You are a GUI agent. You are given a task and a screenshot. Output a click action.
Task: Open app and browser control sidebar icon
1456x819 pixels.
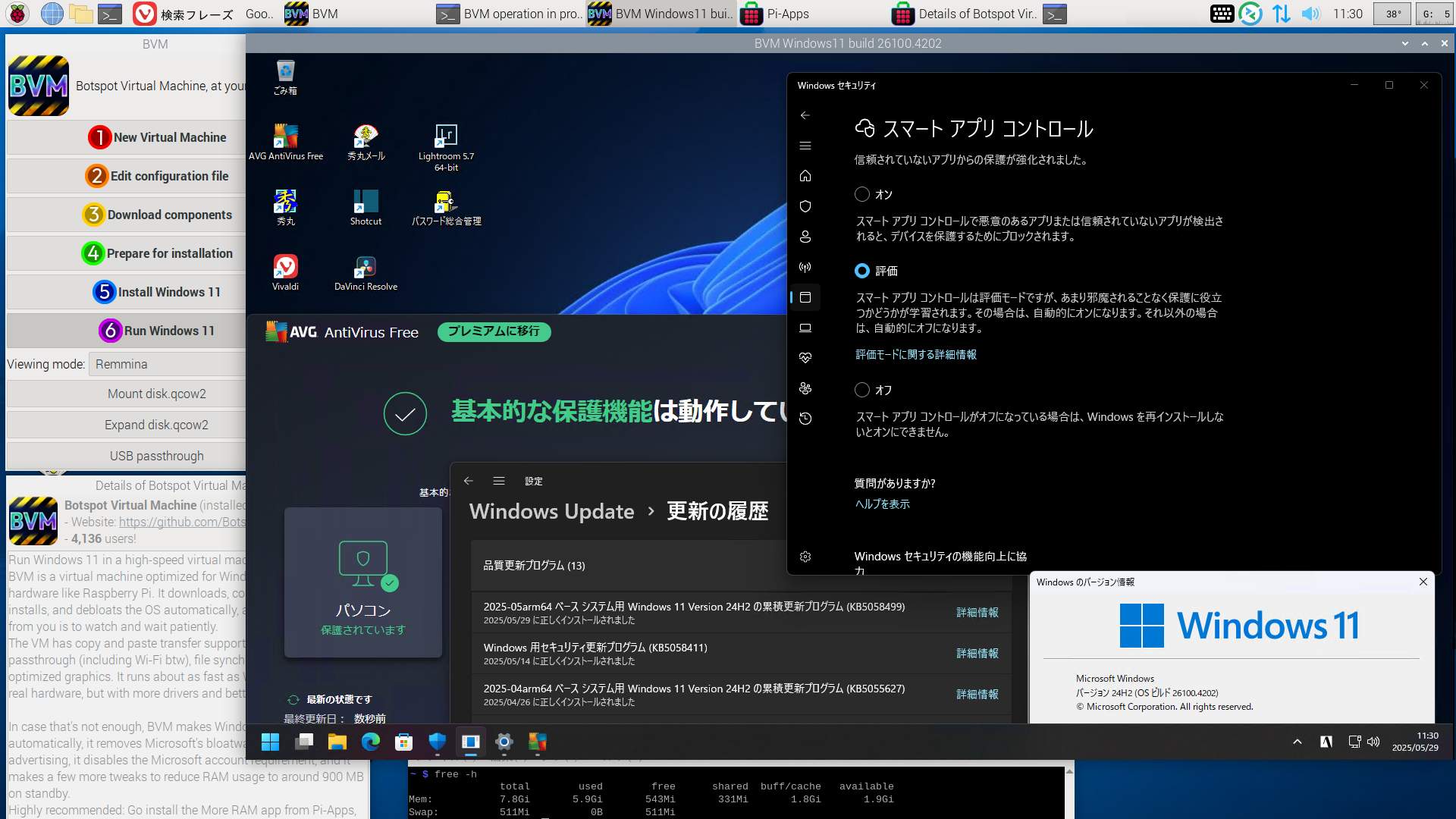[805, 297]
